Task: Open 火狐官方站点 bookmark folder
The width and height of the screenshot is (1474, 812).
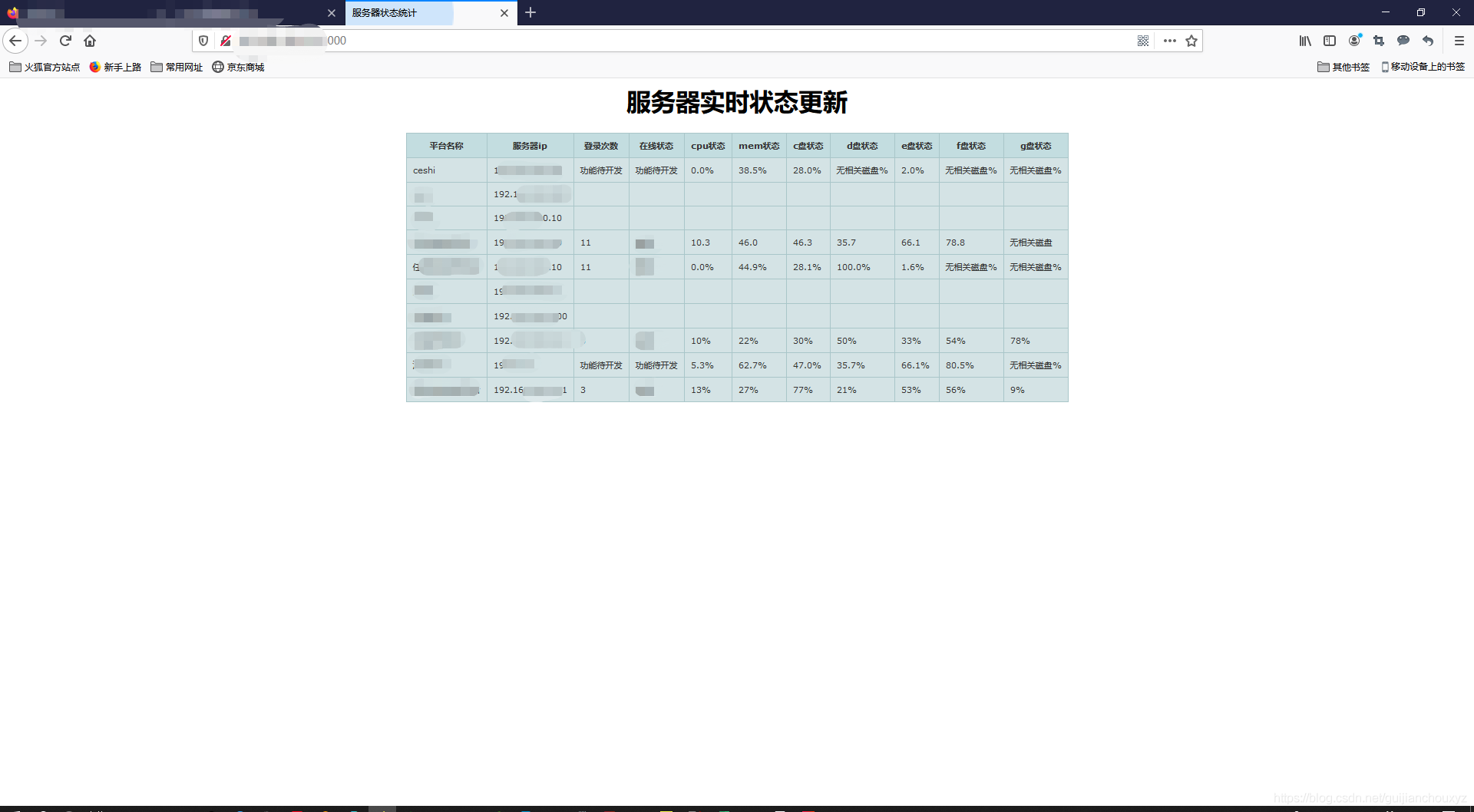Action: 45,68
